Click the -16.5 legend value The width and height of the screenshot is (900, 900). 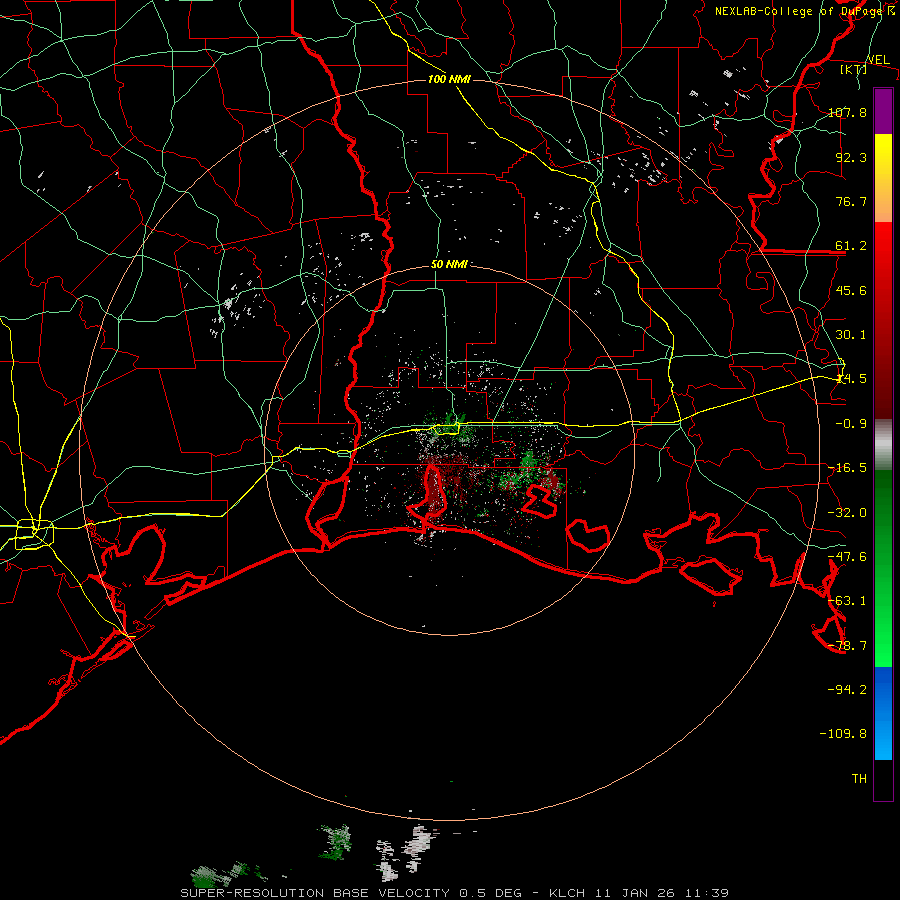(847, 468)
